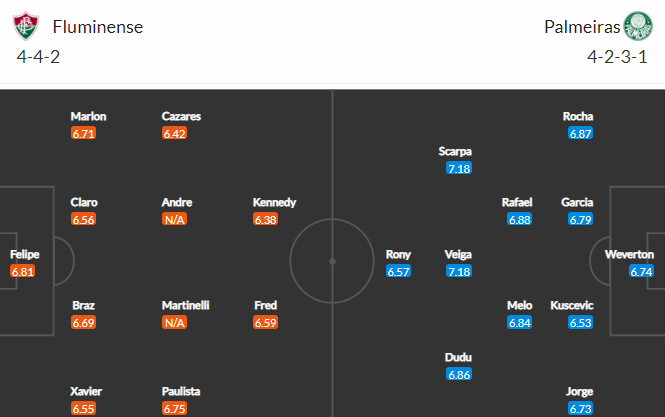The image size is (665, 417).
Task: Click Paulista's 6.75 rating badge
Action: coord(174,409)
